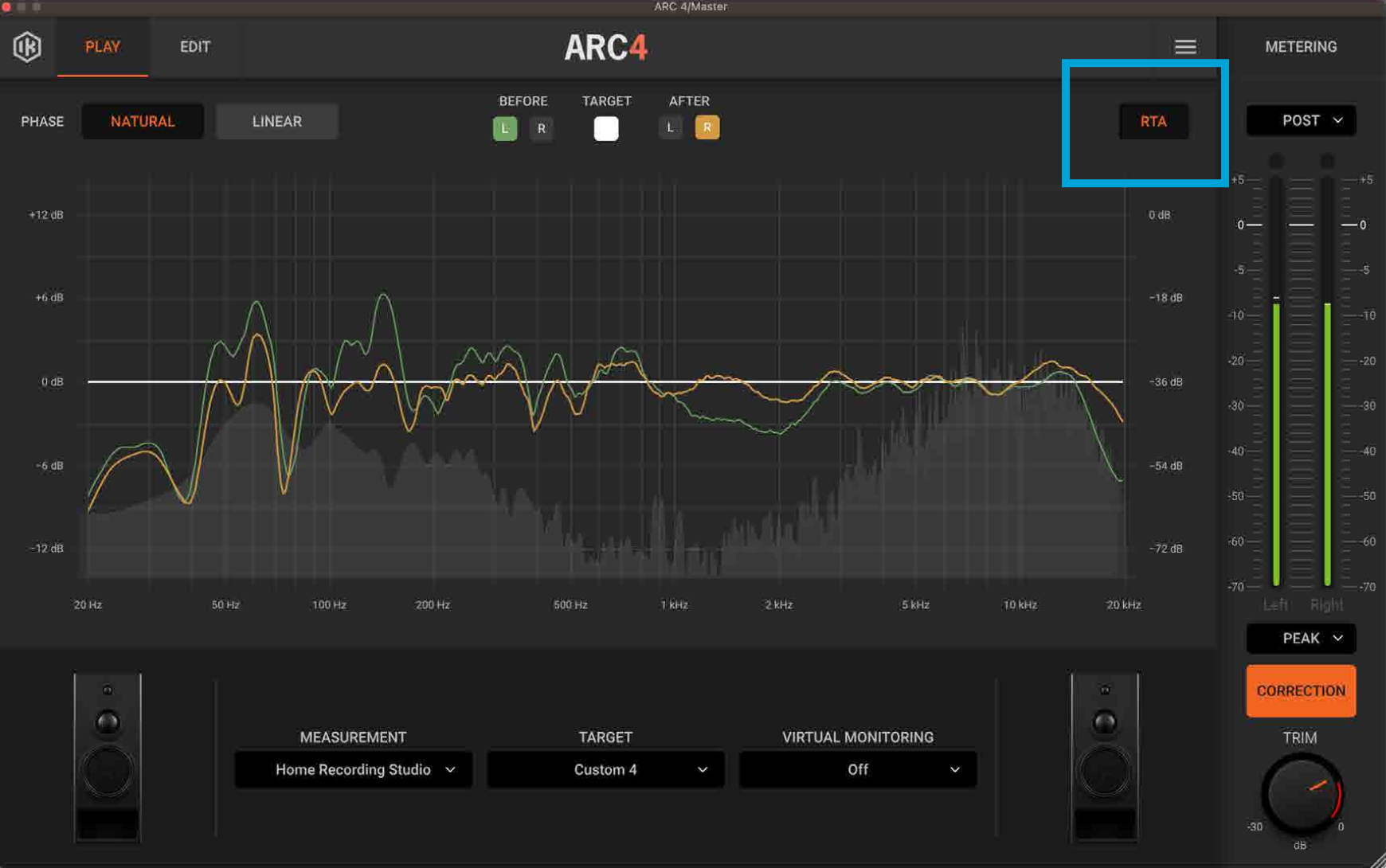Click the right channel clip indicator
This screenshot has height=868, width=1386.
pos(1327,162)
